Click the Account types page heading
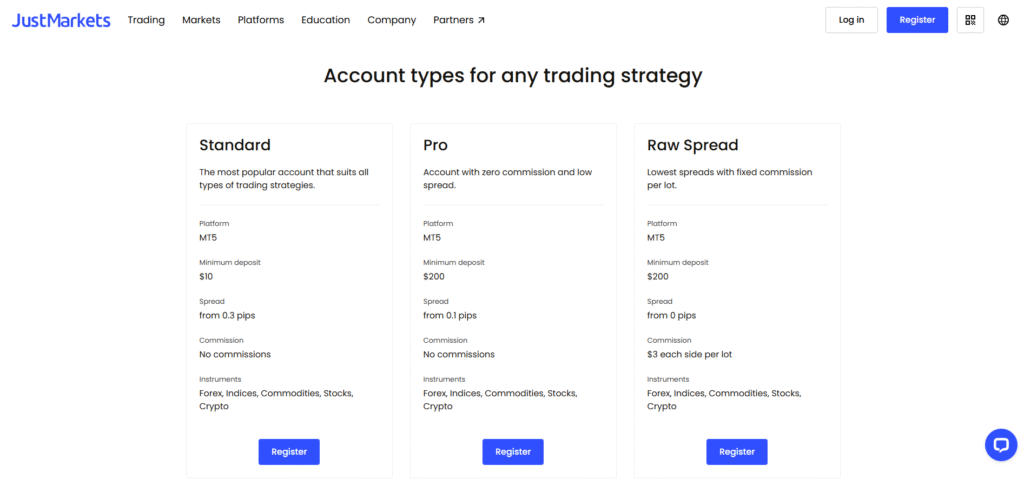This screenshot has height=486, width=1024. point(513,76)
